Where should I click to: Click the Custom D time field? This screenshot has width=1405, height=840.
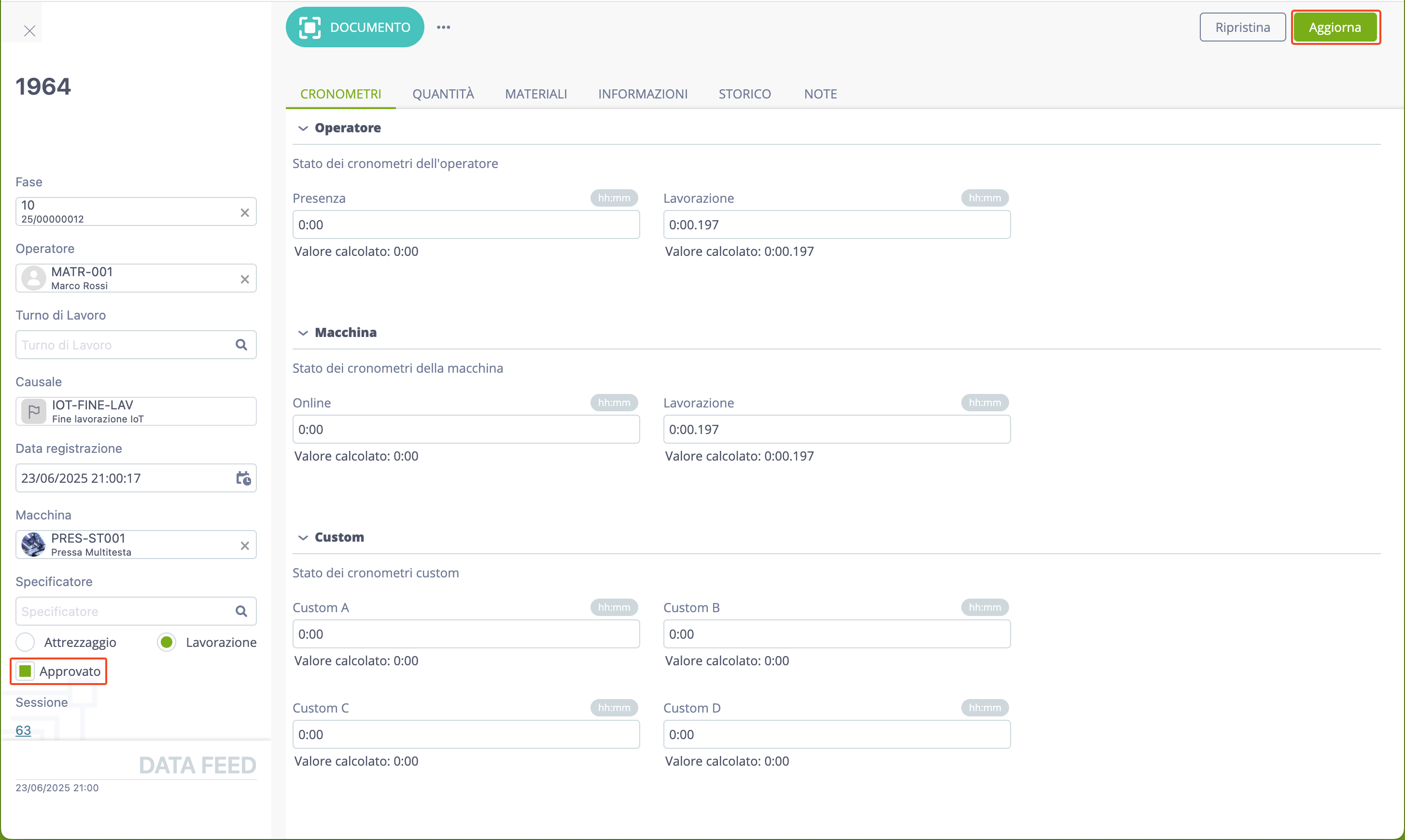point(837,735)
